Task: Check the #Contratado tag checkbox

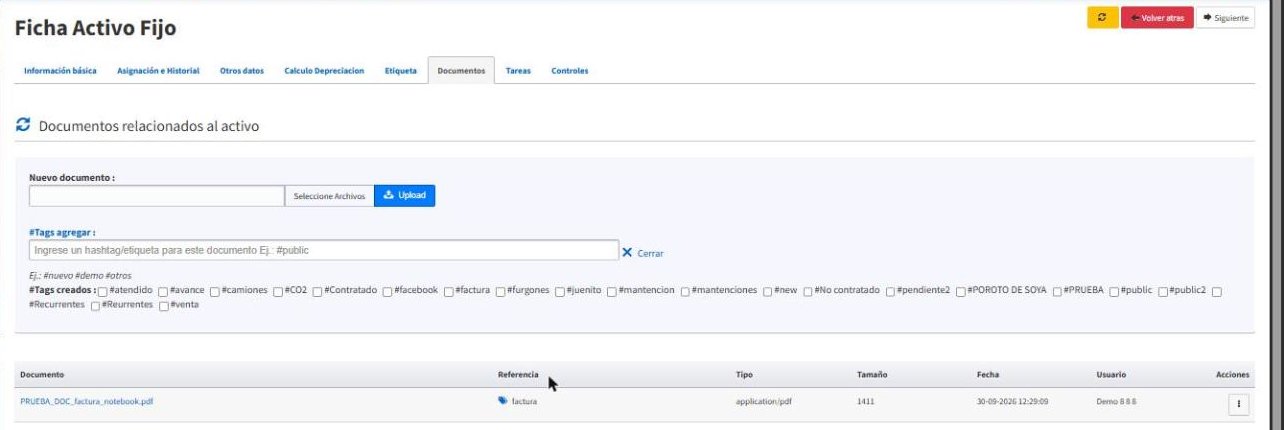Action: tap(317, 291)
